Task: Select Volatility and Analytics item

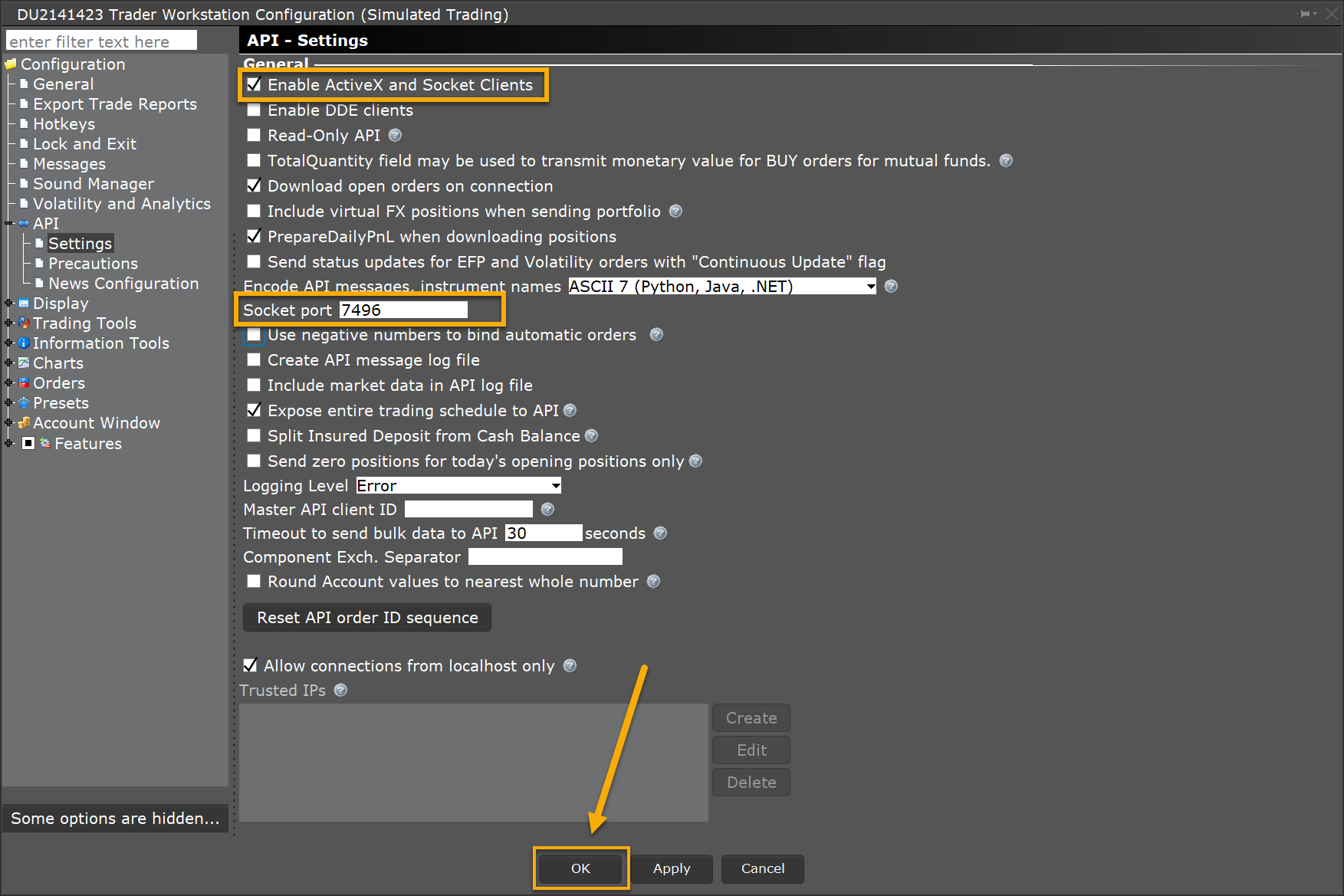Action: [122, 203]
